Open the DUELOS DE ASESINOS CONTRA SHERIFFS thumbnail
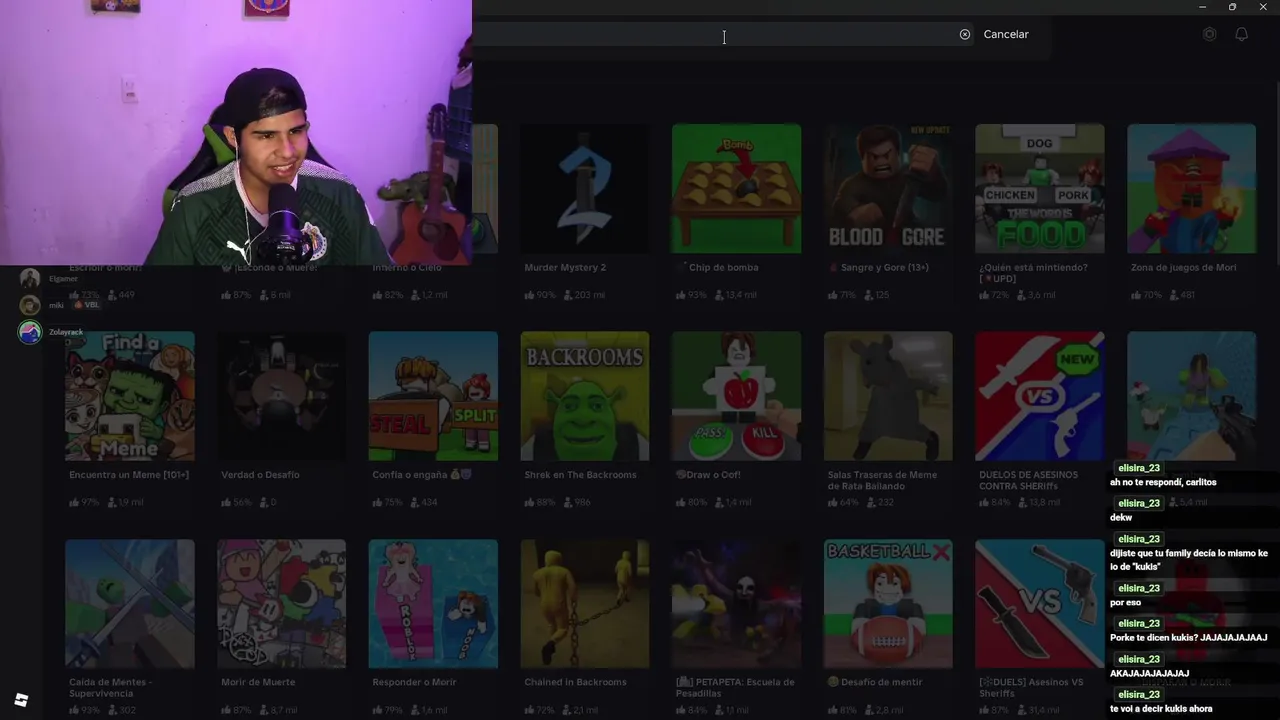The height and width of the screenshot is (720, 1280). (1040, 396)
